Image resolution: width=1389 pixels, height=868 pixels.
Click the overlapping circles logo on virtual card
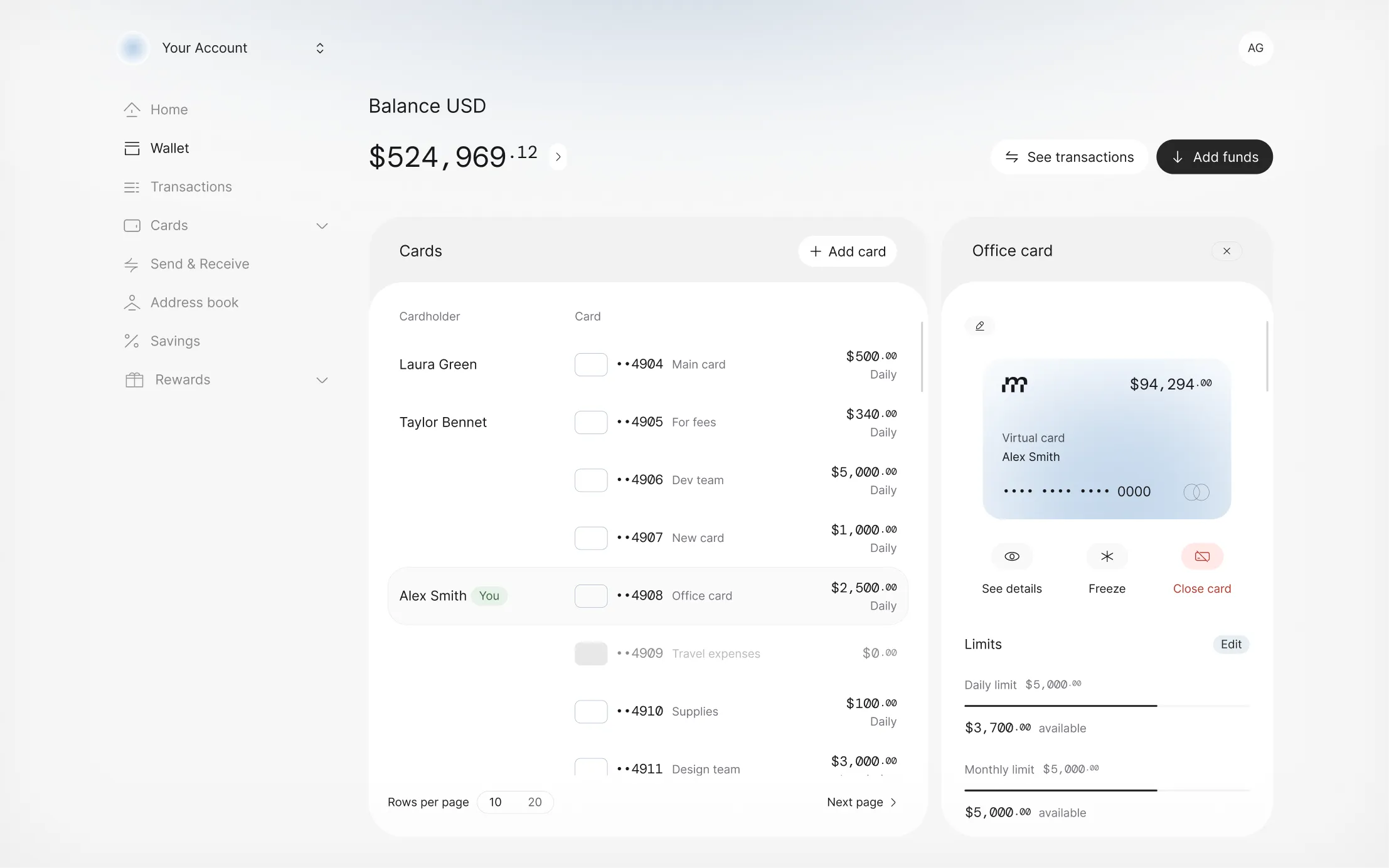coord(1196,492)
